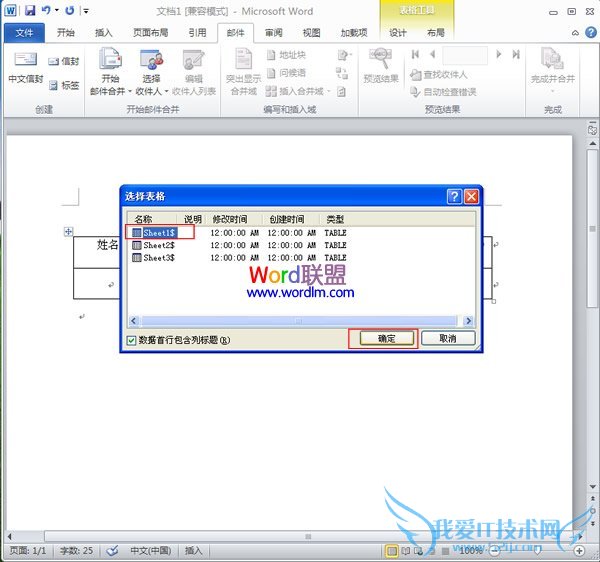Click the 自动检查错误 button
The image size is (600, 562).
click(x=443, y=92)
